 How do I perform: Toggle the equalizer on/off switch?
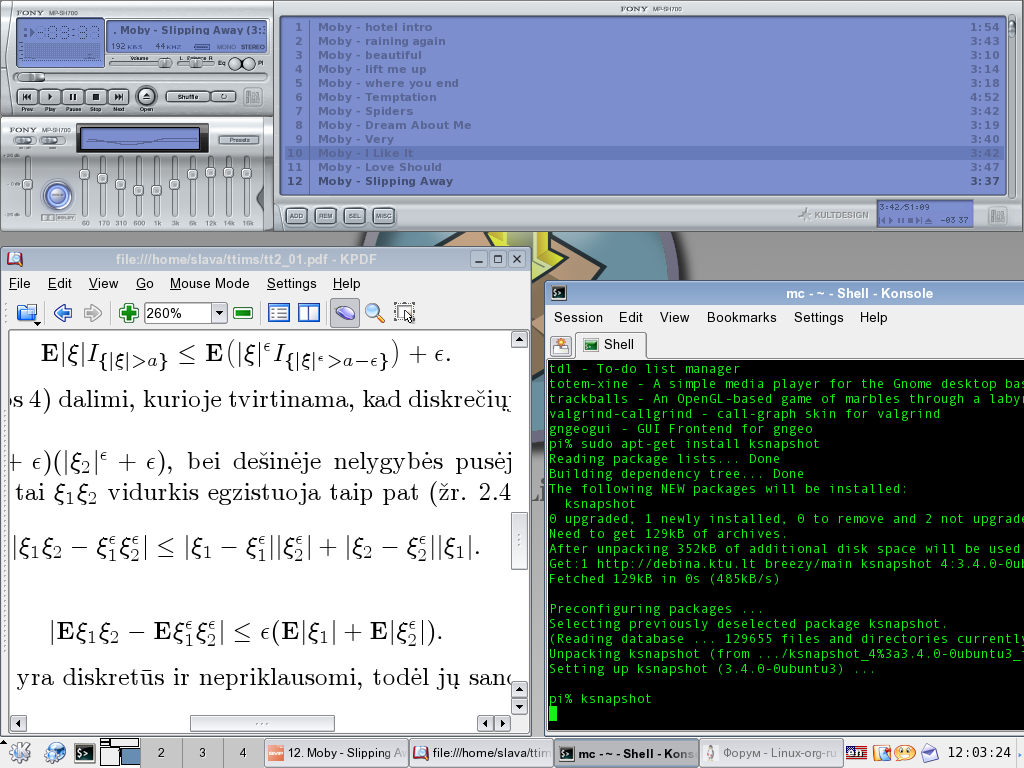24,140
